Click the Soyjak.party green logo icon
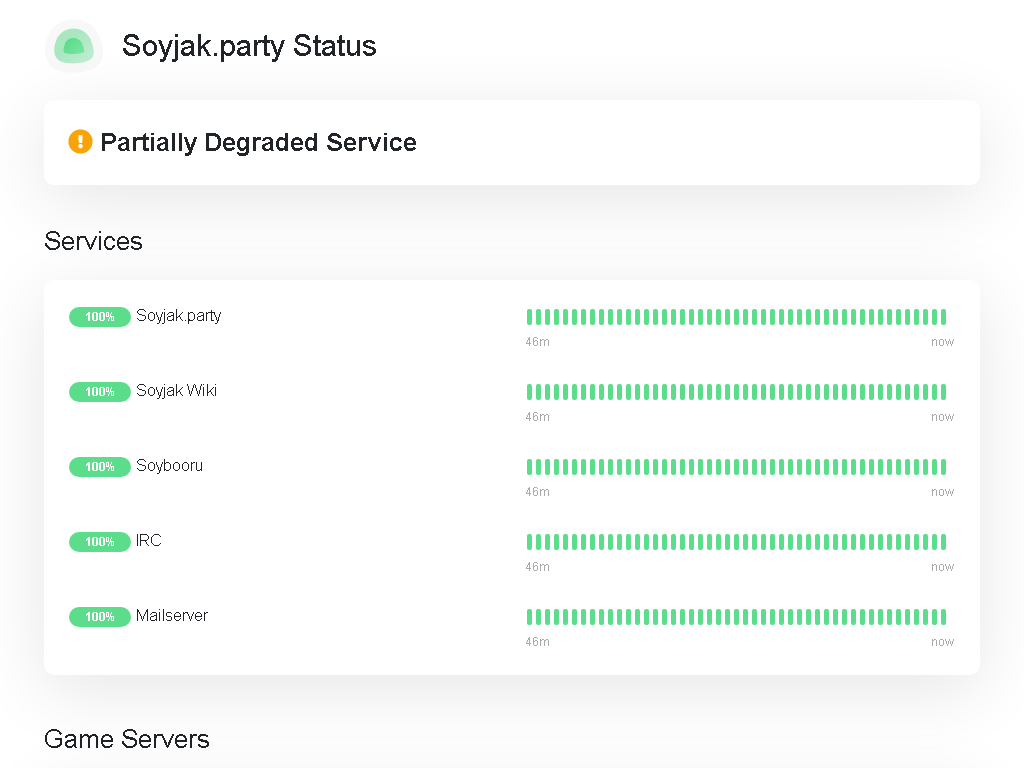1024x768 pixels. pos(74,46)
